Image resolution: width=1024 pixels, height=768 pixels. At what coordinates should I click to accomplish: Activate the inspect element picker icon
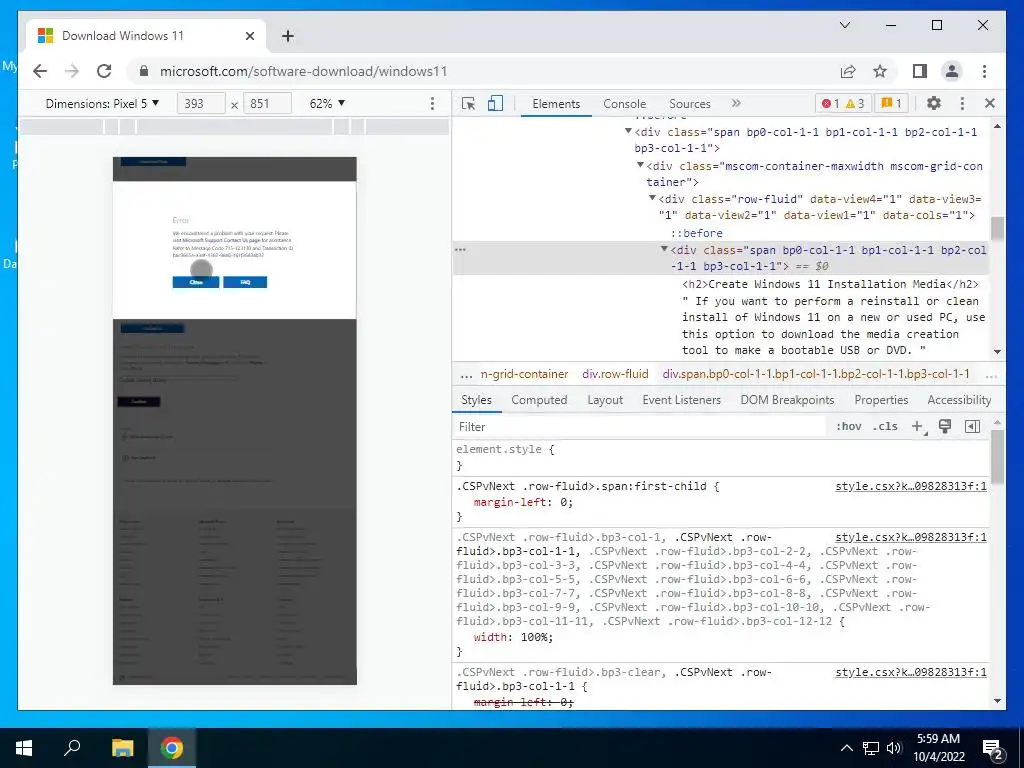pos(468,103)
